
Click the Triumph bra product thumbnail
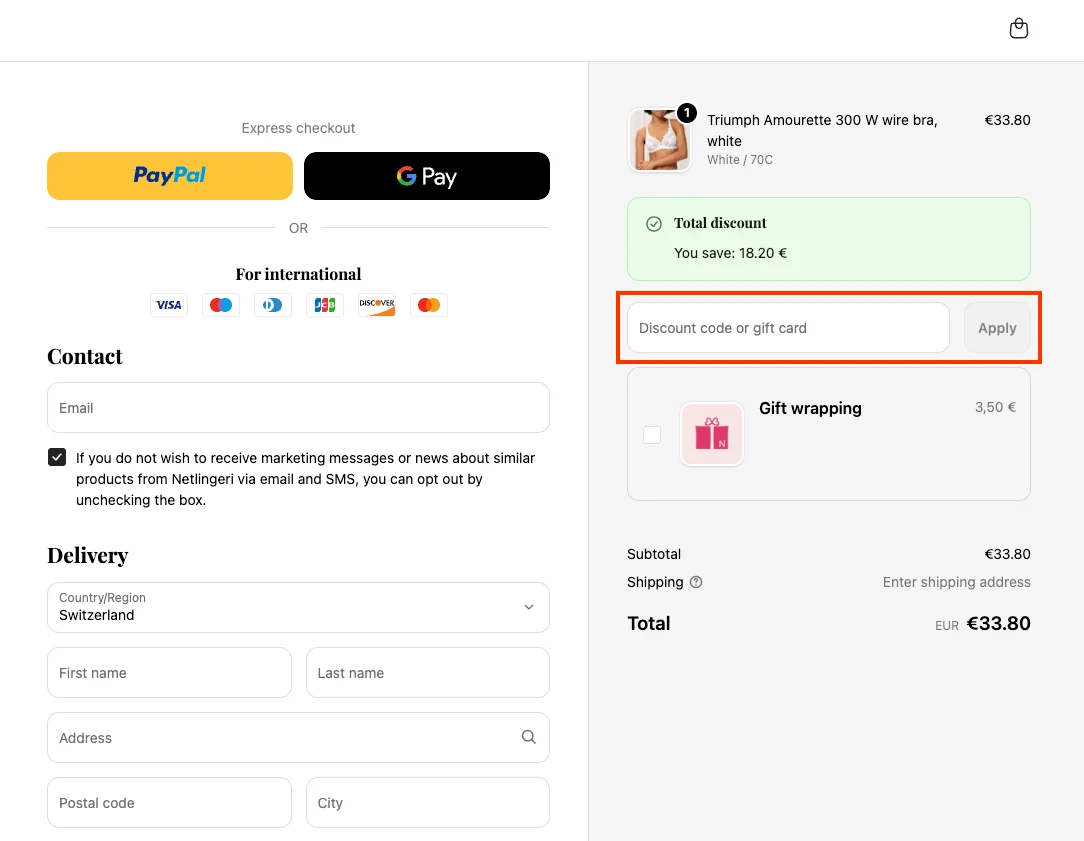tap(660, 140)
